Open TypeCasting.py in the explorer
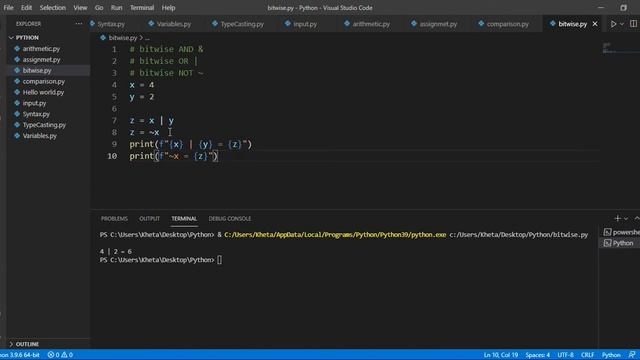640x360 pixels. point(44,125)
